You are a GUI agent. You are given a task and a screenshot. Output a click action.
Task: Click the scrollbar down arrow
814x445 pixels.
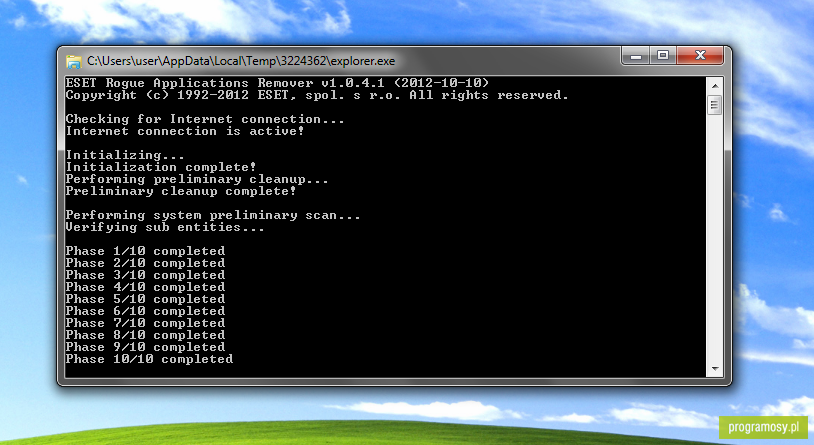pos(715,369)
